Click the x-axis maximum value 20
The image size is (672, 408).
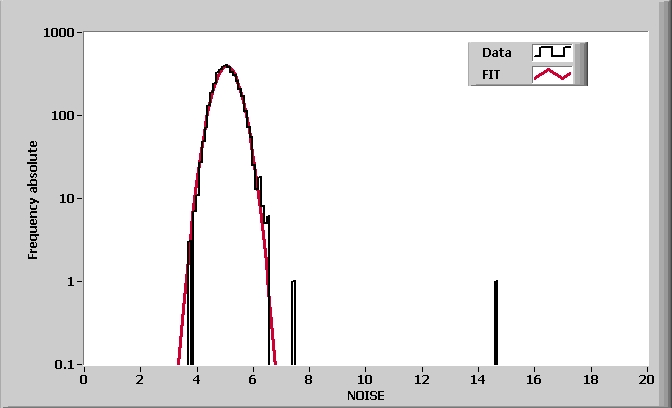(647, 380)
